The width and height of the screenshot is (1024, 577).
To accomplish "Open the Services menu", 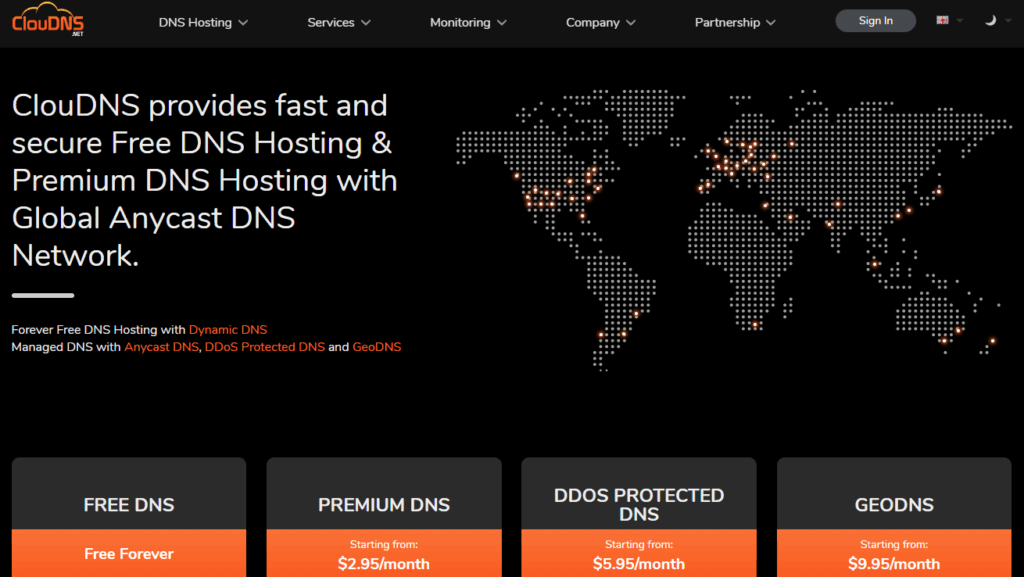I will [x=339, y=22].
